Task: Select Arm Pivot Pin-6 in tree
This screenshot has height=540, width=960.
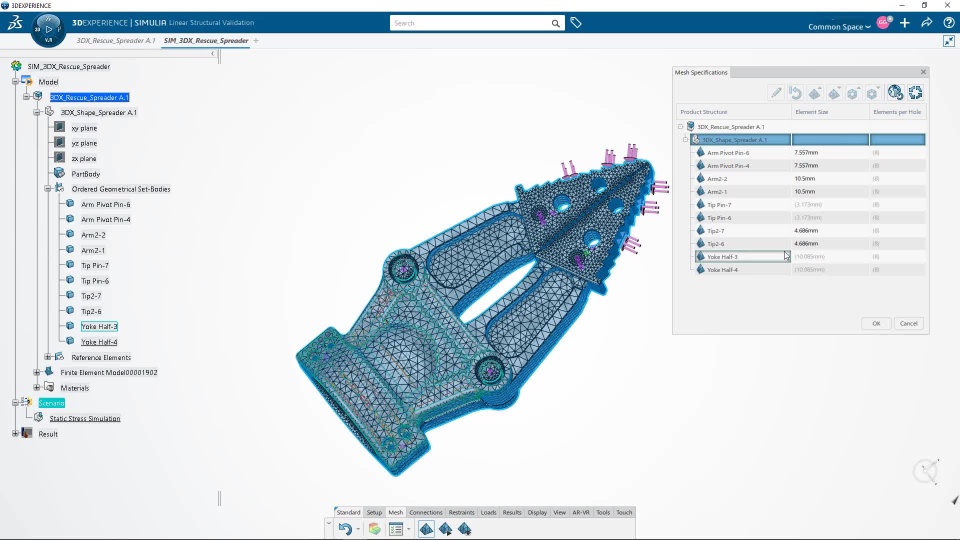Action: point(105,204)
